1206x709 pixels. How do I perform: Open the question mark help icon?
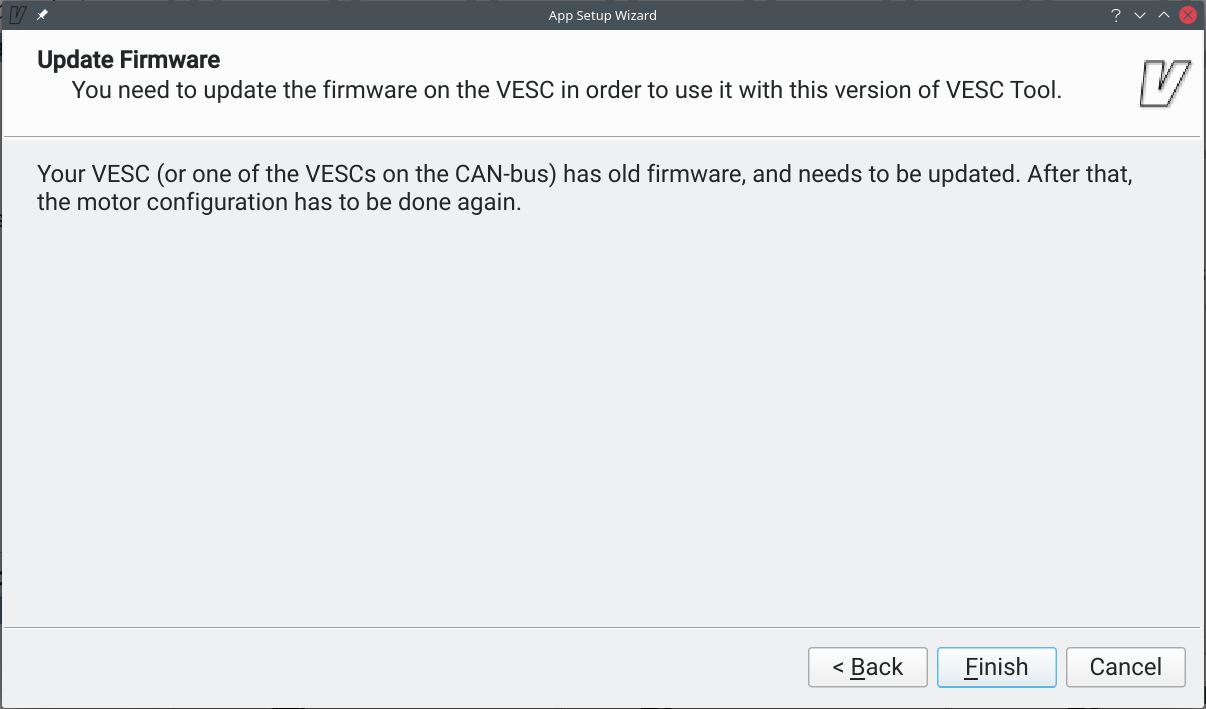coord(1116,15)
